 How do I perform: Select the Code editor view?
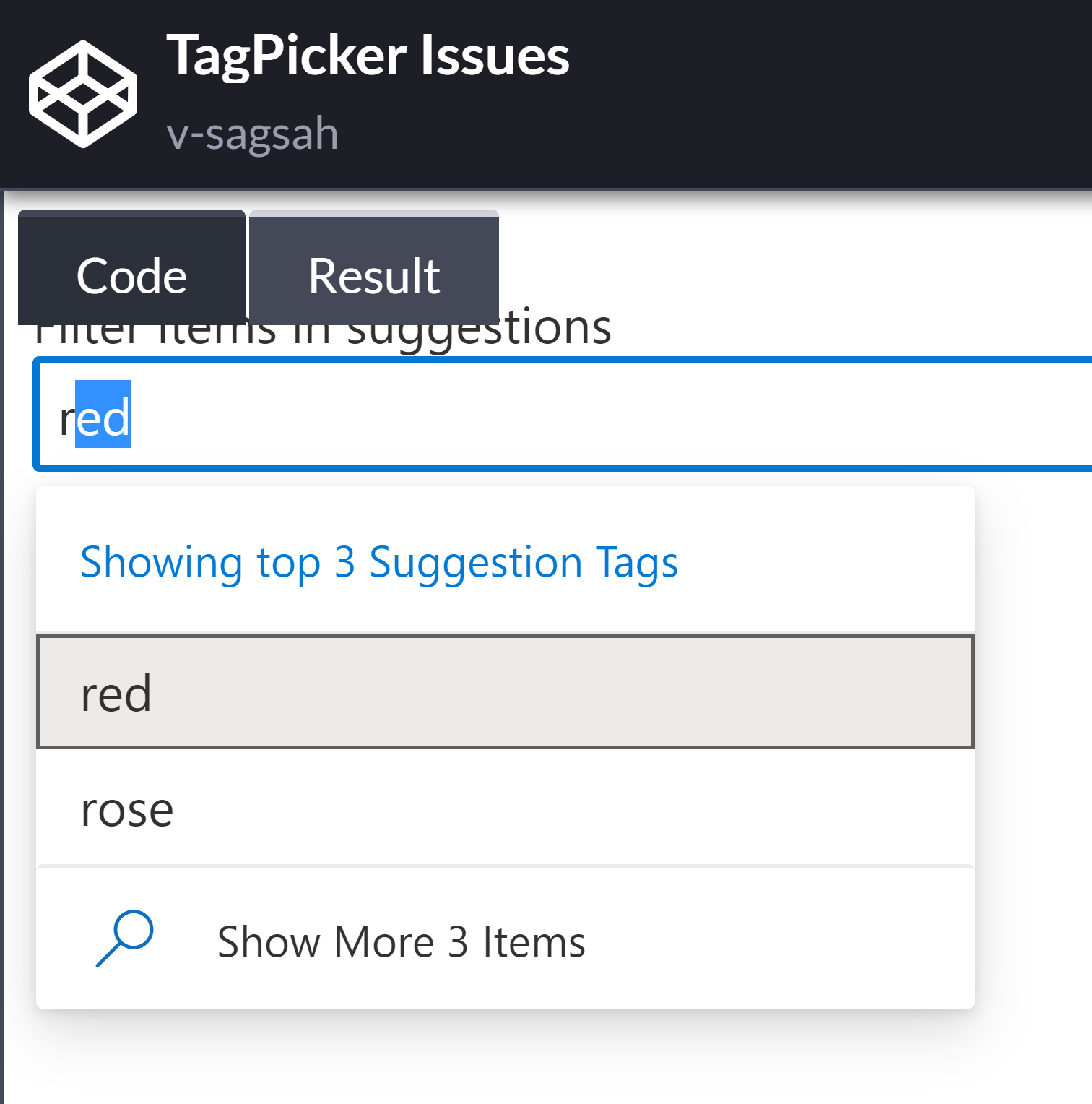[132, 275]
